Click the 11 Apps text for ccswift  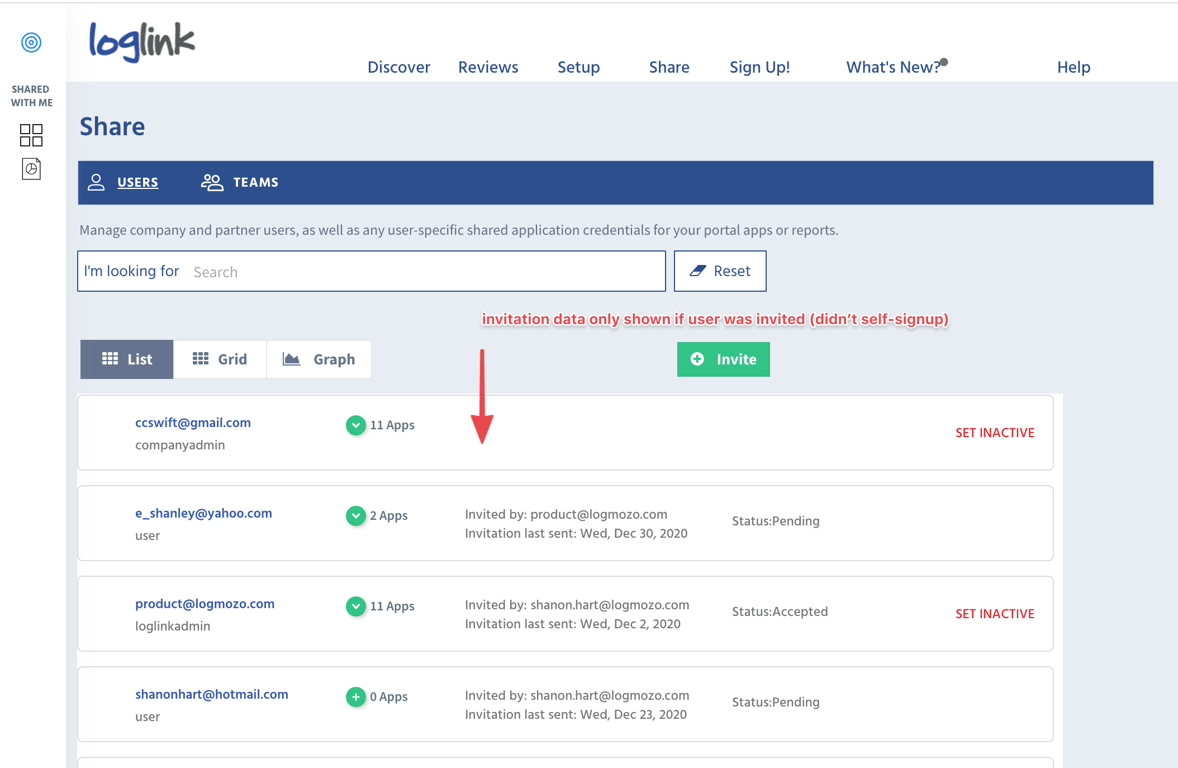(392, 425)
